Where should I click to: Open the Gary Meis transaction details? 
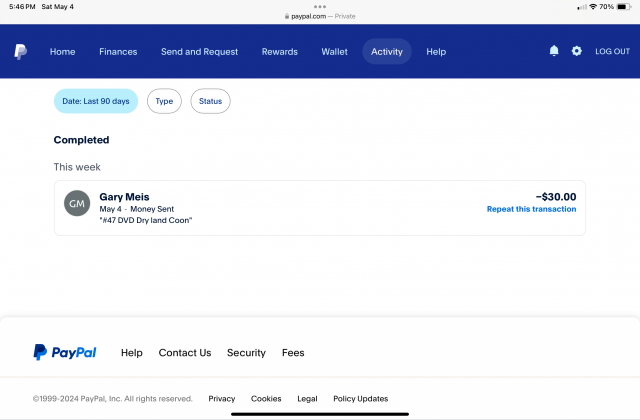[x=300, y=208]
